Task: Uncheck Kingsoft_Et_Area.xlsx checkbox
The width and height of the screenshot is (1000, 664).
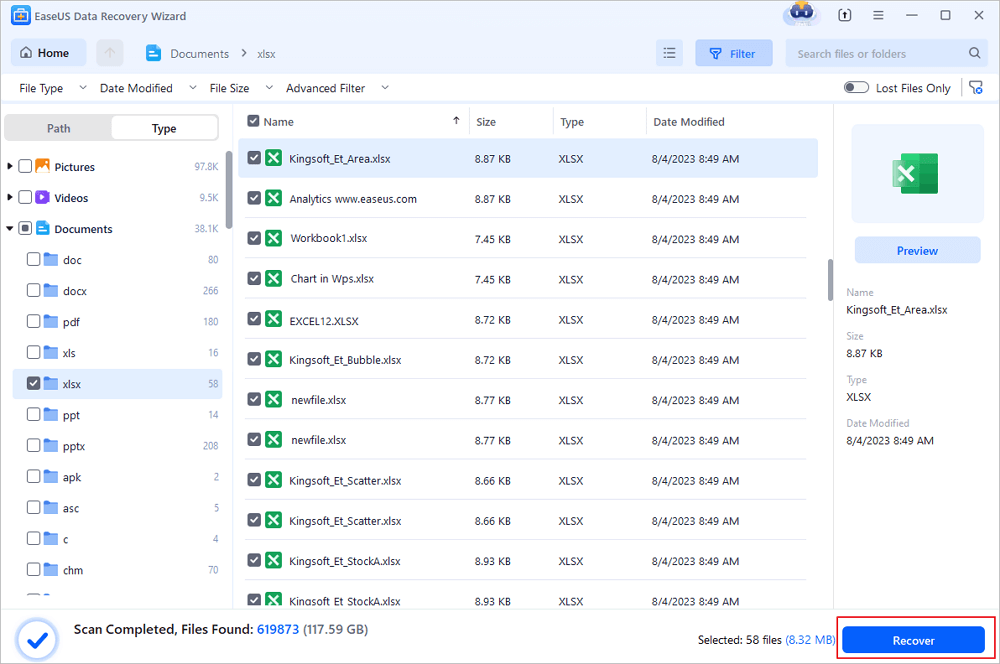Action: pos(254,158)
